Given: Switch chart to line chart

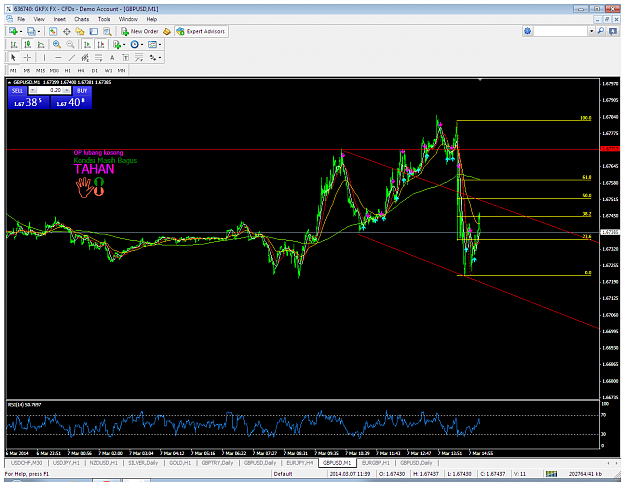Looking at the screenshot, I should pos(41,44).
